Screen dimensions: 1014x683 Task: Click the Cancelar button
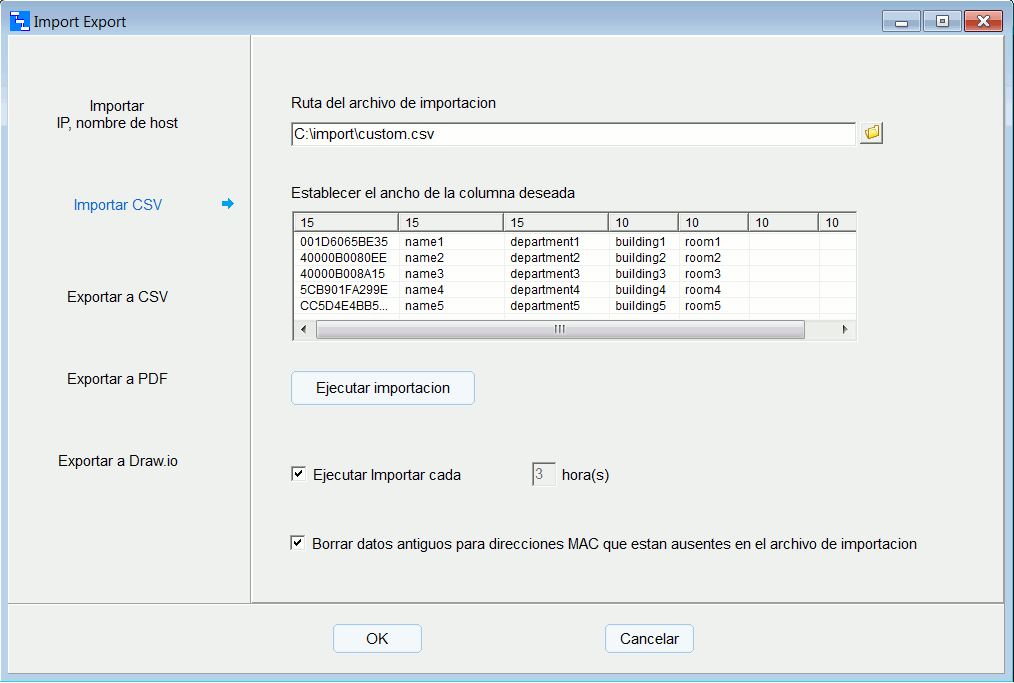coord(649,638)
